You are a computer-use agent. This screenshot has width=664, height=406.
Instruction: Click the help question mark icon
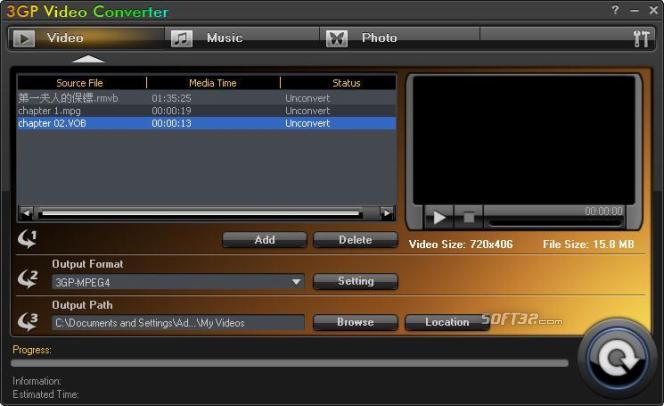[x=615, y=10]
